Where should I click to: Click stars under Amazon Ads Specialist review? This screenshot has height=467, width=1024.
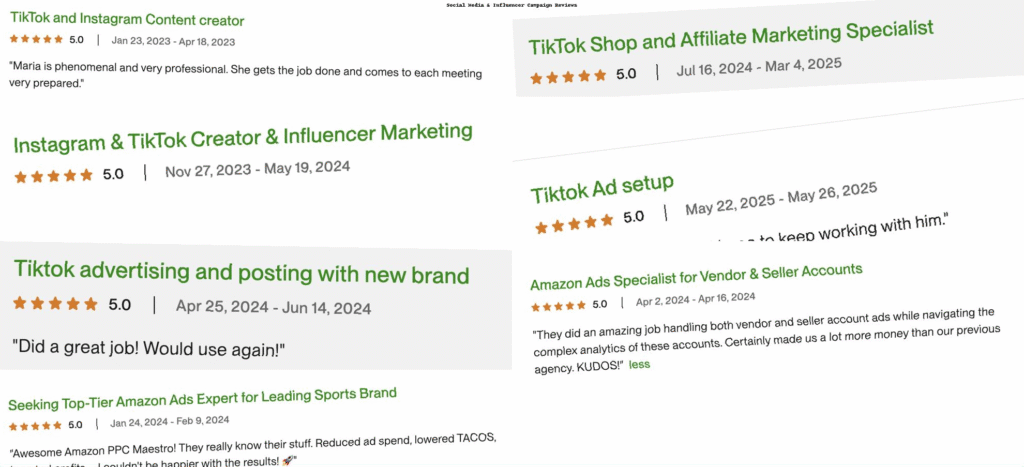(558, 306)
